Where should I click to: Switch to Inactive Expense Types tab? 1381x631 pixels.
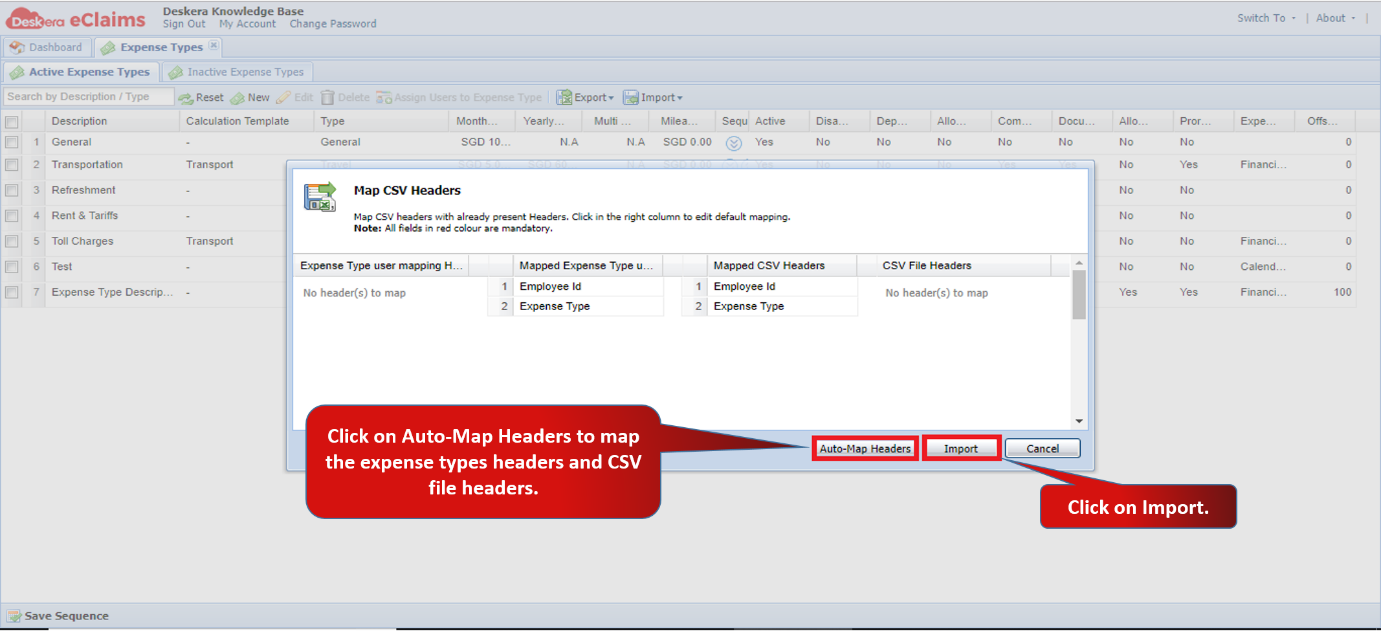click(237, 72)
